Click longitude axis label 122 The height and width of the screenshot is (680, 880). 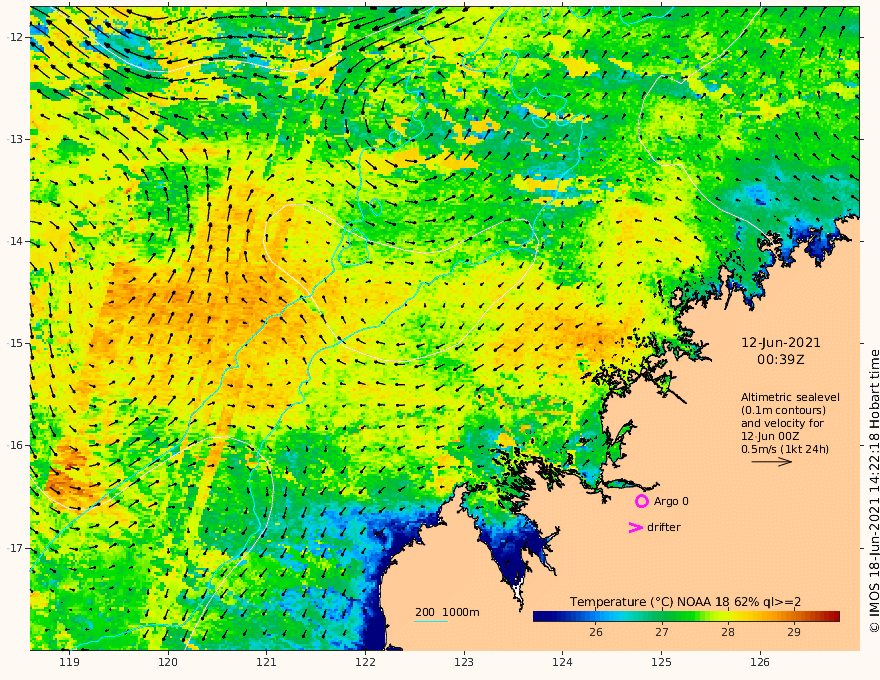(365, 662)
